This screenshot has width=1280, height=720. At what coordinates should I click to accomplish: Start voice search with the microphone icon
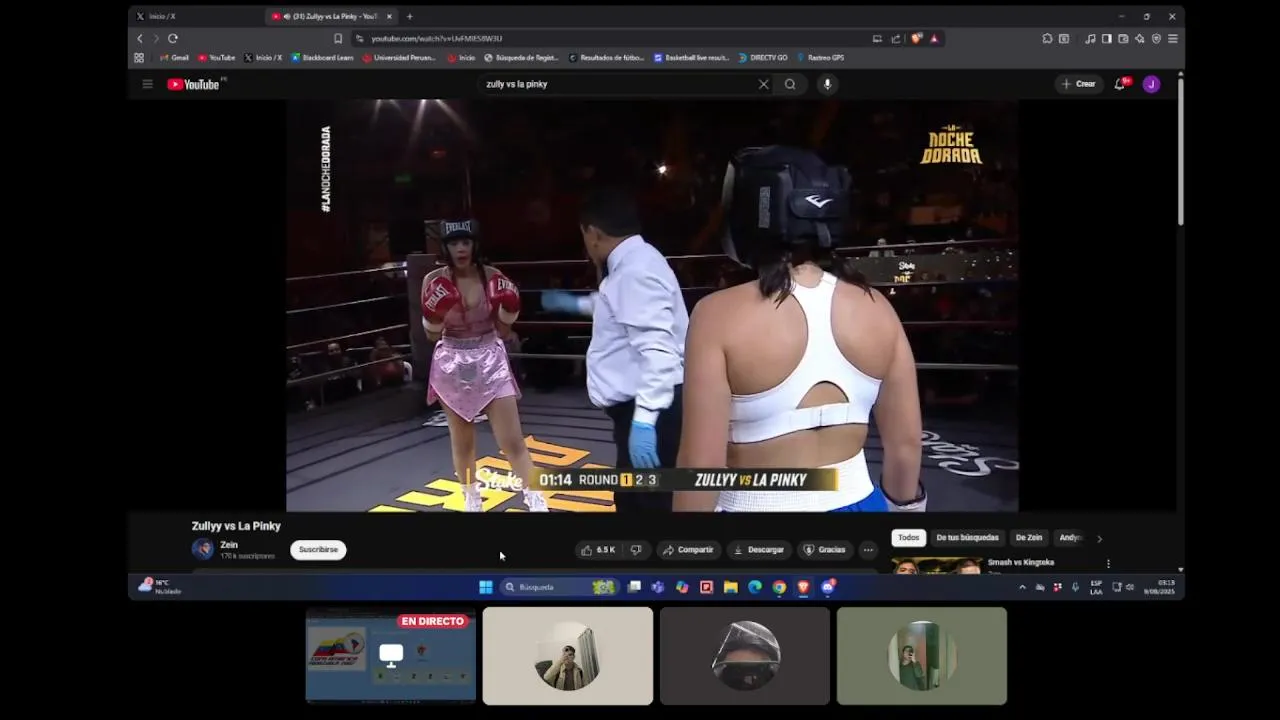(827, 84)
